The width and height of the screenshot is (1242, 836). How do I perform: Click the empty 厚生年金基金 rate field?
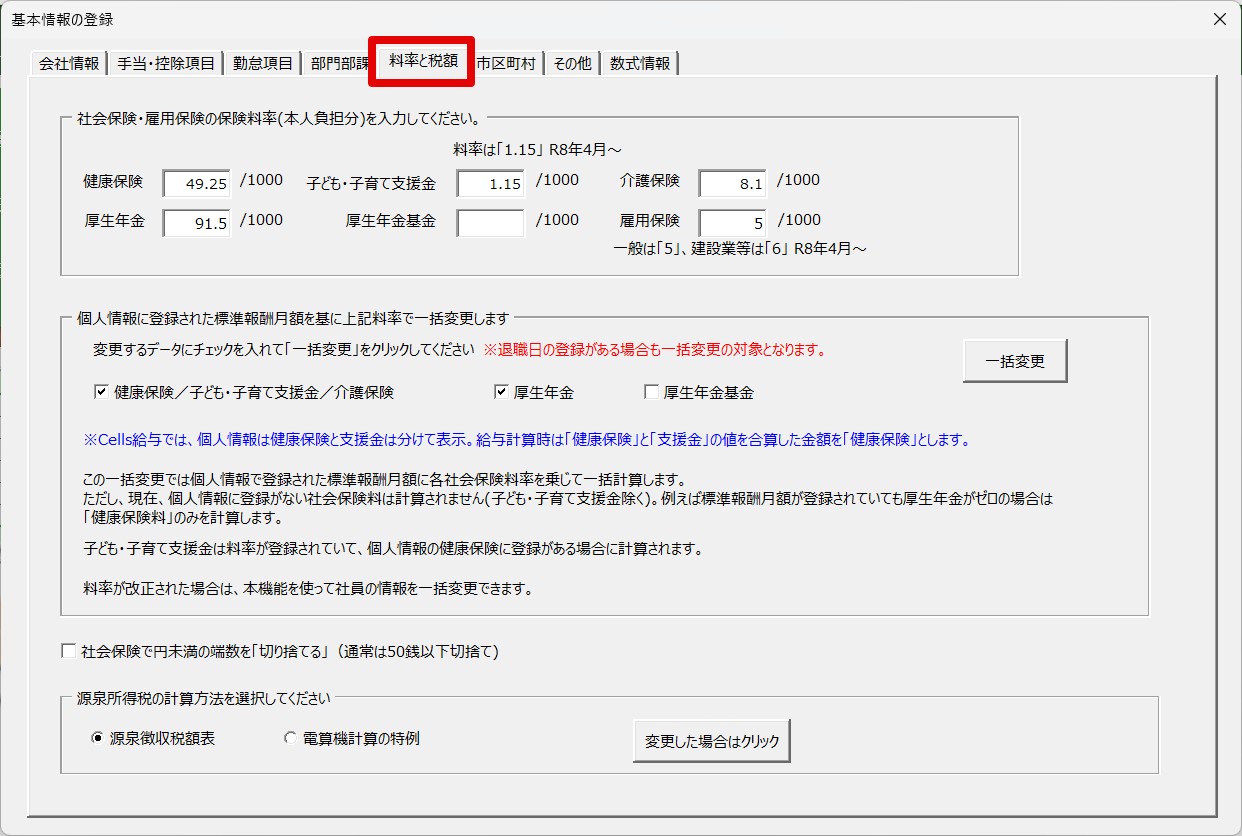point(490,223)
